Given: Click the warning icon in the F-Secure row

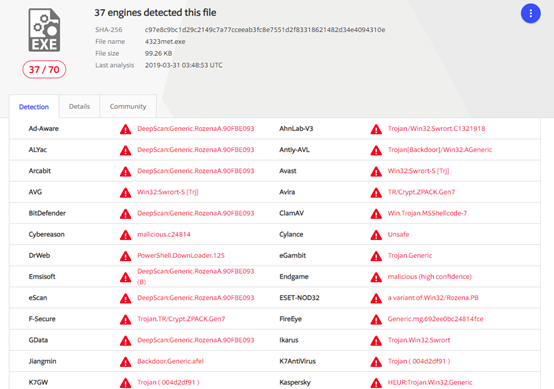Looking at the screenshot, I should (x=125, y=320).
